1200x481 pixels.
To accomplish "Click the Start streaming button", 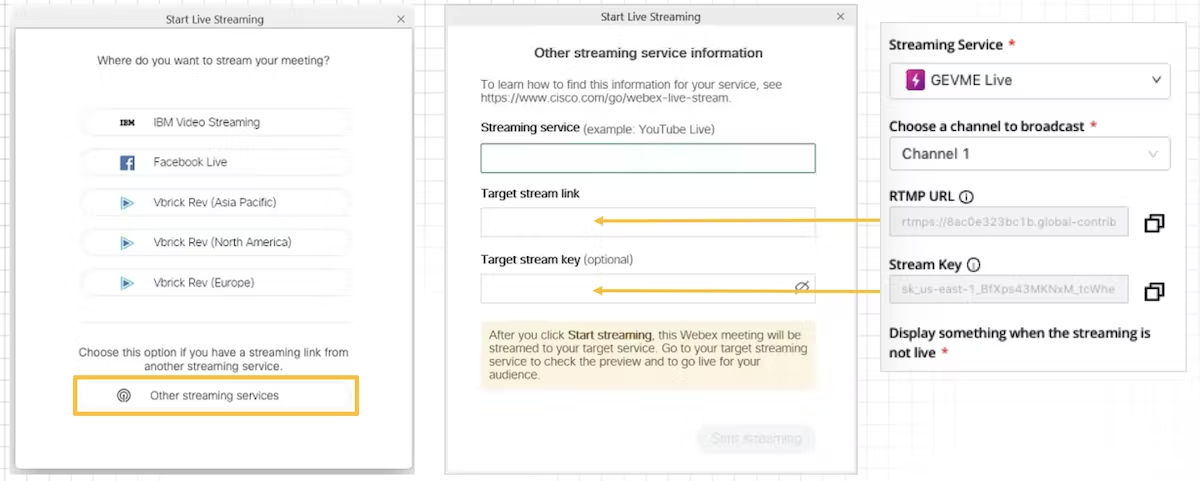I will [756, 438].
